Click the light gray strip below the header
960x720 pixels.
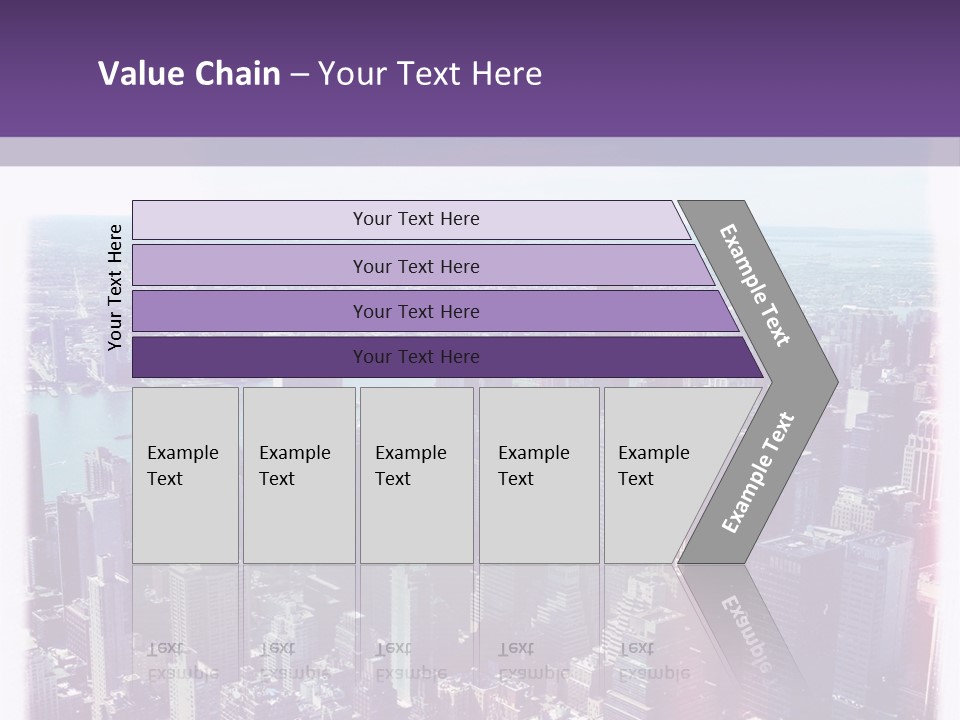tap(480, 151)
